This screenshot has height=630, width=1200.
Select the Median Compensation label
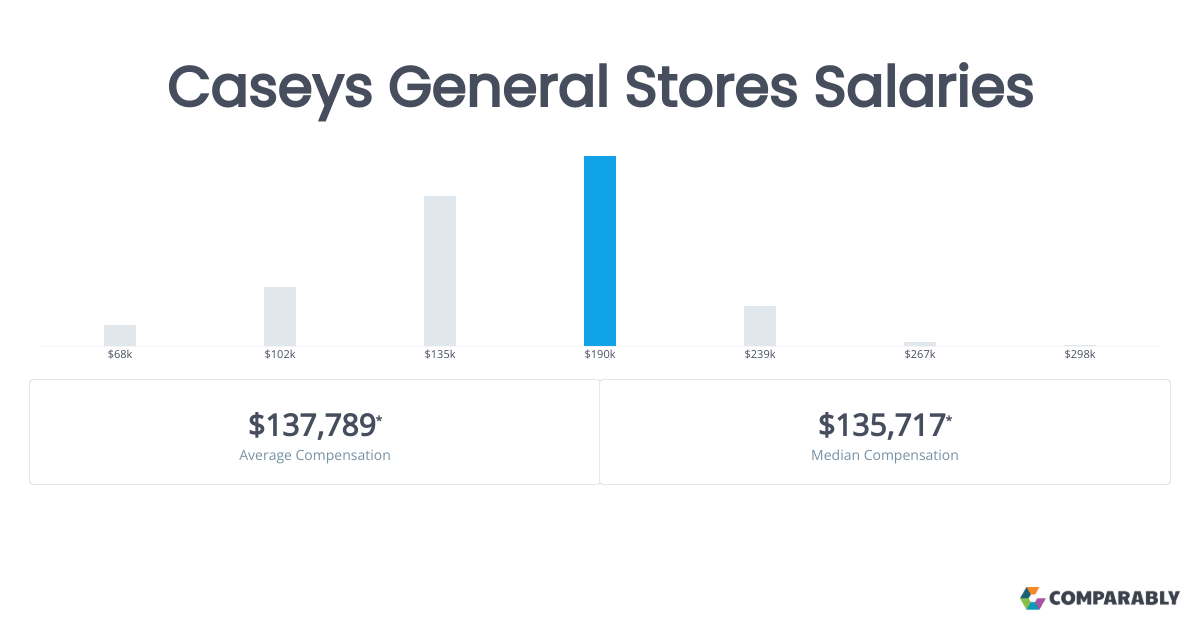click(x=885, y=455)
